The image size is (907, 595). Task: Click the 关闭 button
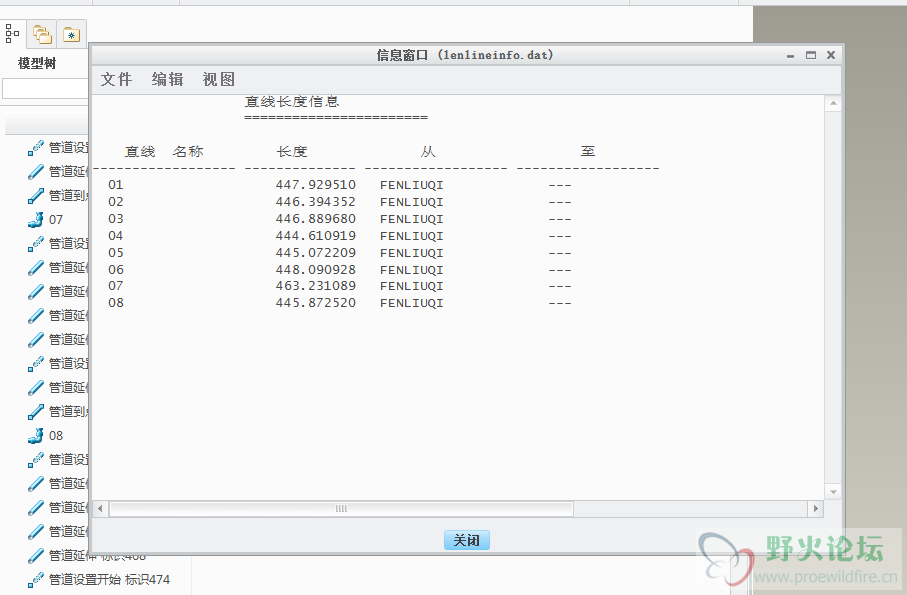(467, 540)
